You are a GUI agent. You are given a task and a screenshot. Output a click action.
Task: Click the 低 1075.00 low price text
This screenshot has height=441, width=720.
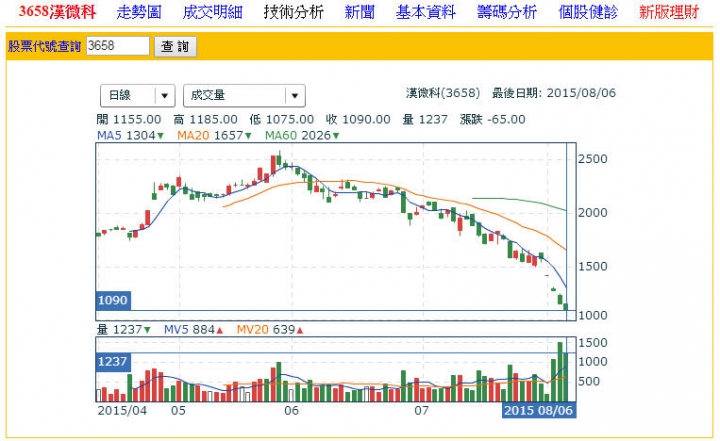click(282, 120)
